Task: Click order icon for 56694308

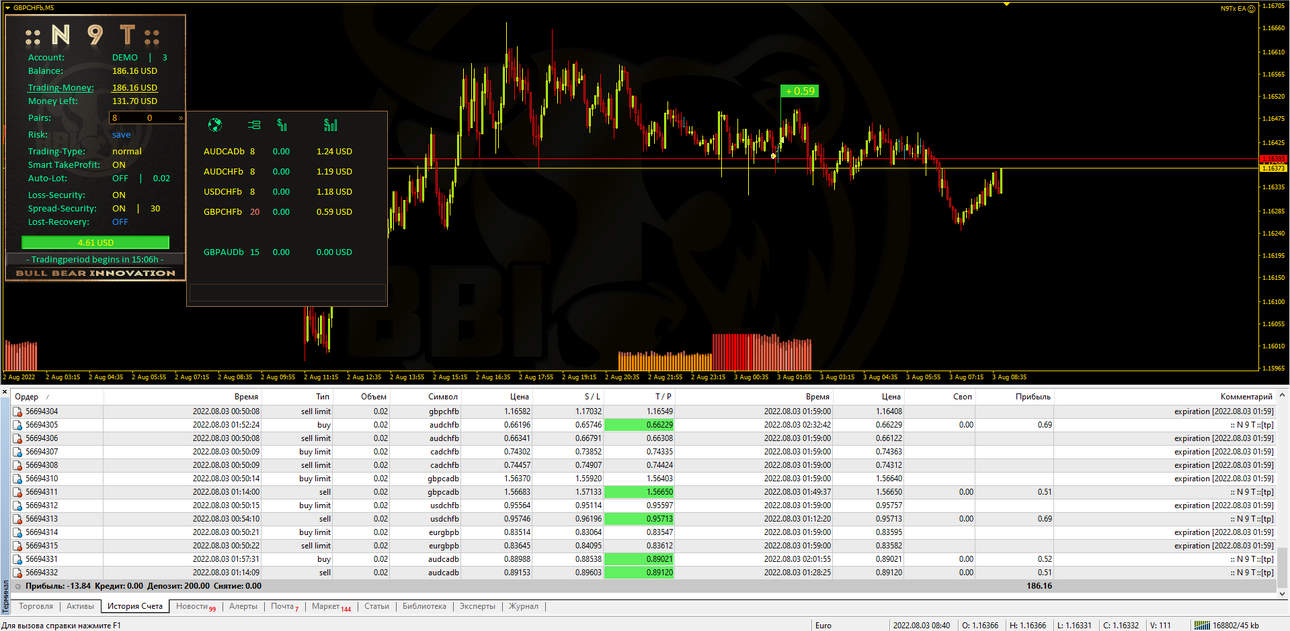Action: point(17,465)
